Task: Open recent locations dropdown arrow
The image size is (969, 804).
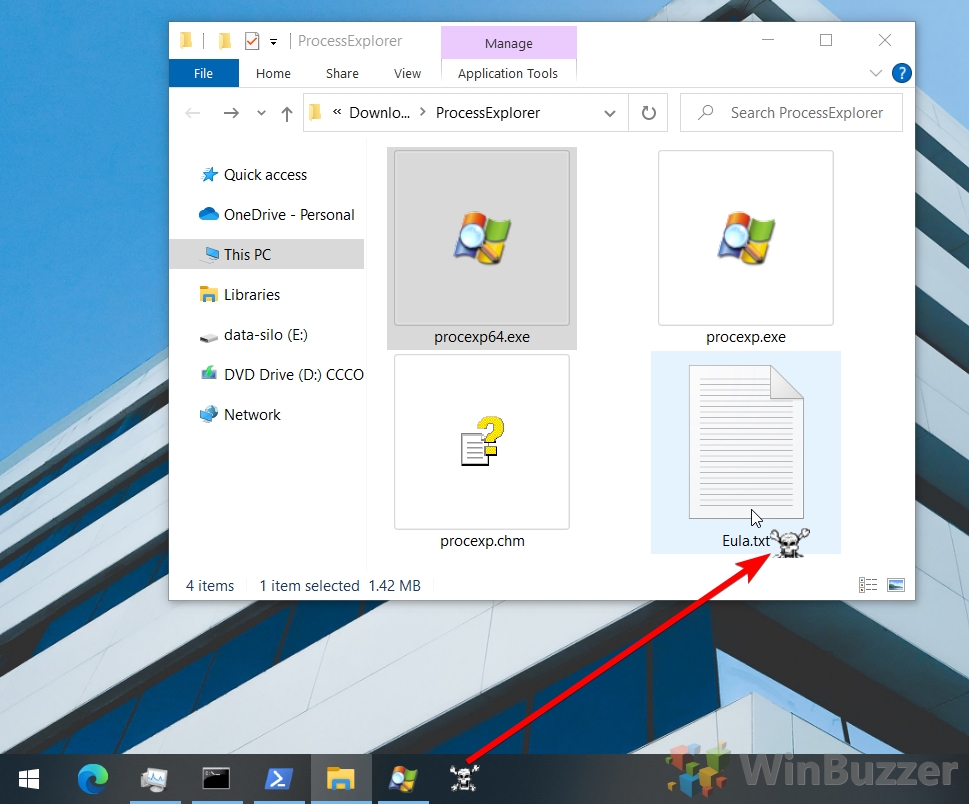Action: (261, 113)
